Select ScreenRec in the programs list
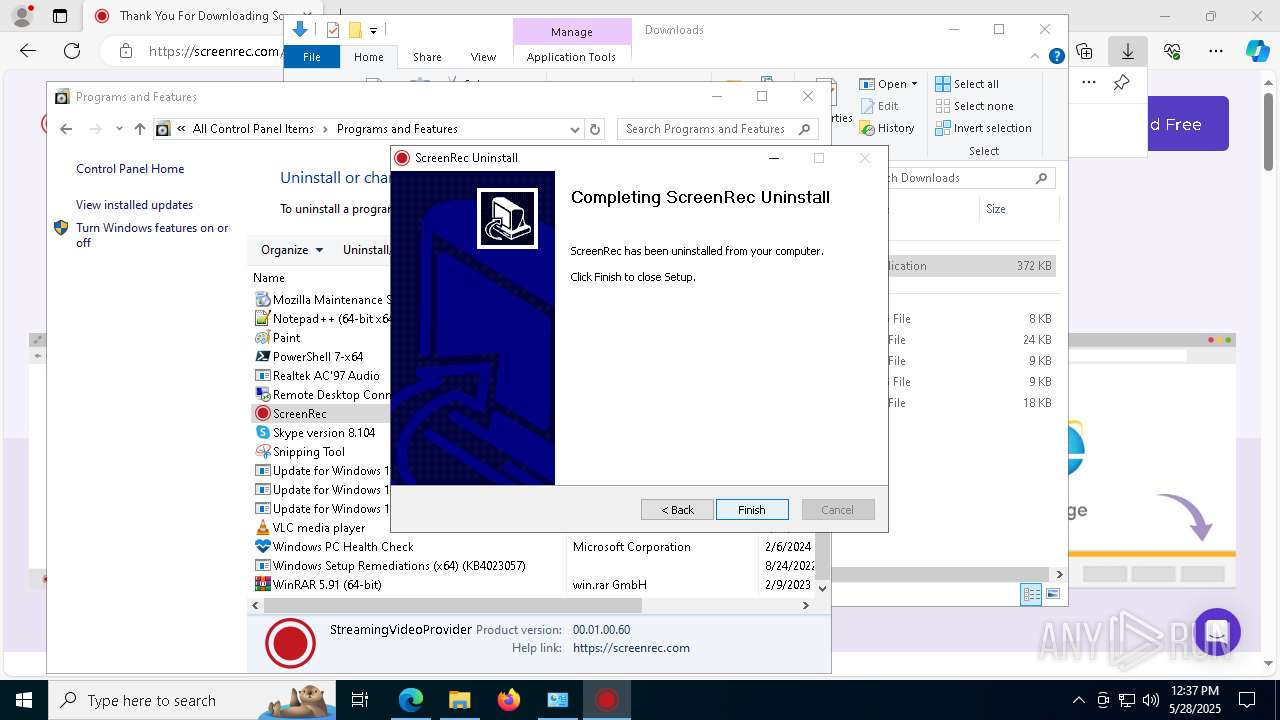 299,414
